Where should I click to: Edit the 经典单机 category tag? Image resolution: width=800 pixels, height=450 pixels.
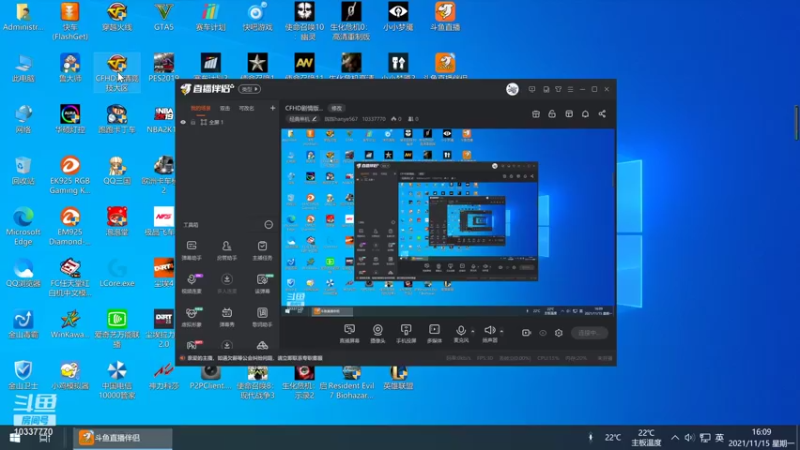click(x=303, y=119)
